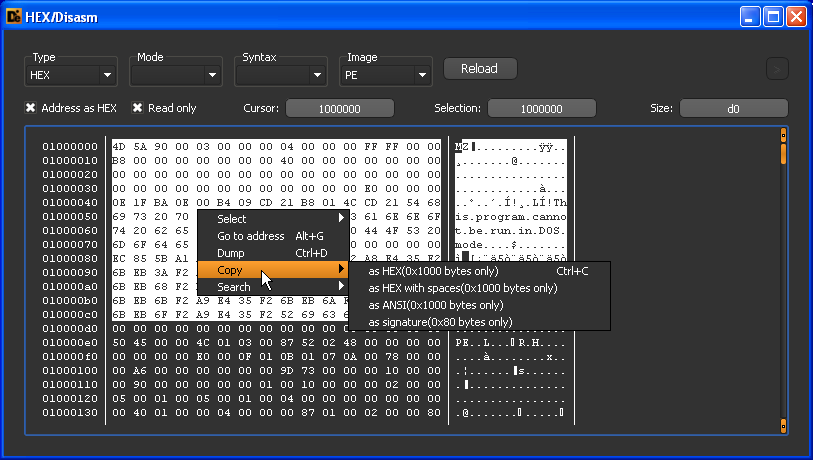Open the Type dropdown showing HEX
This screenshot has width=813, height=460.
(71, 74)
